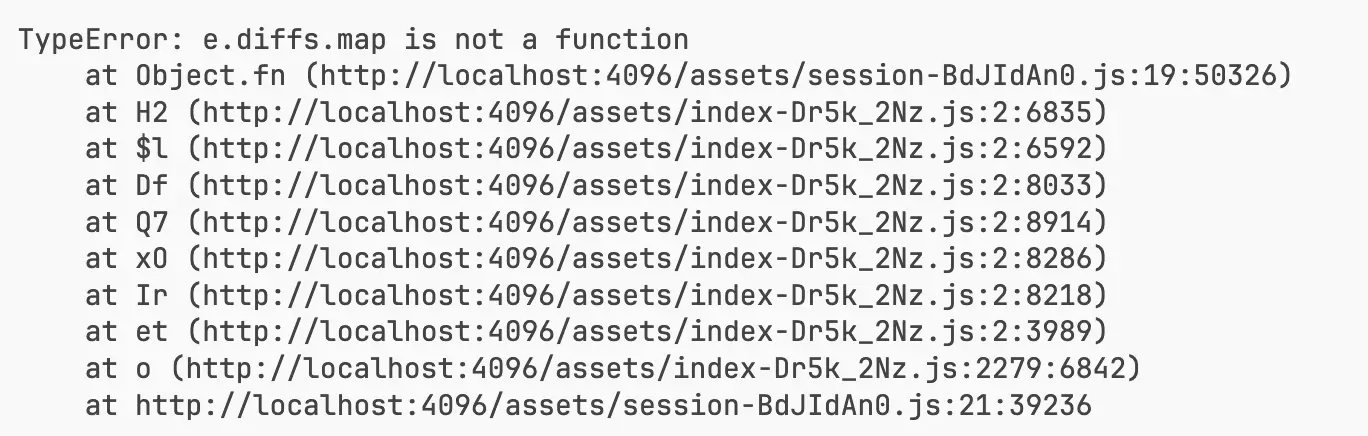The width and height of the screenshot is (1368, 436).
Task: Open the index-Dr5k_2Nz.js:2:6592 source link
Action: (x=647, y=149)
